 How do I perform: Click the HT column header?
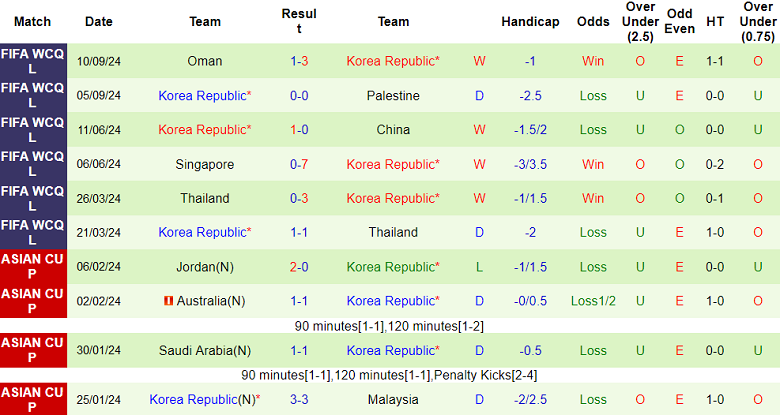click(715, 21)
